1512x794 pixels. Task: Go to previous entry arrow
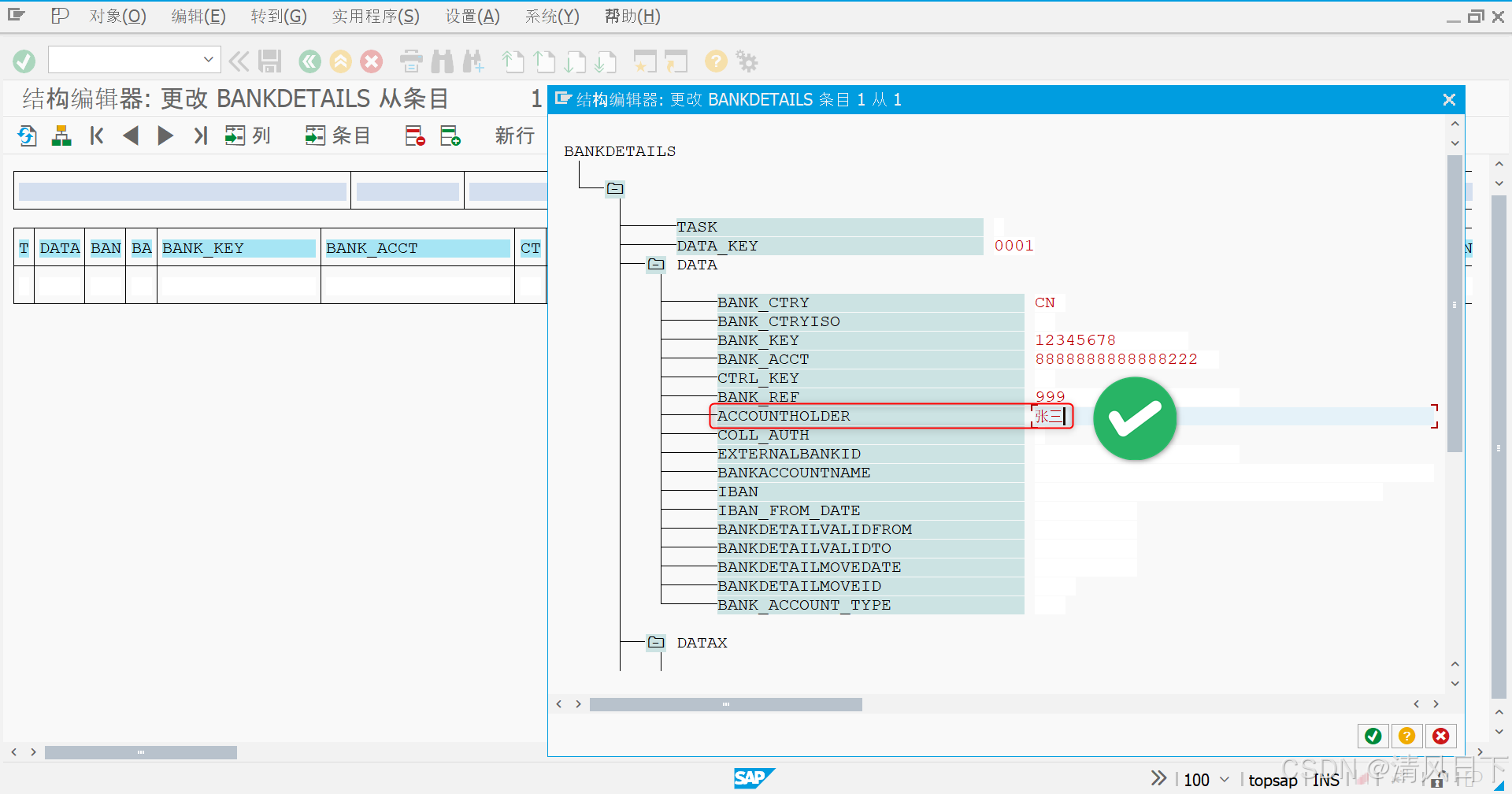click(x=131, y=135)
